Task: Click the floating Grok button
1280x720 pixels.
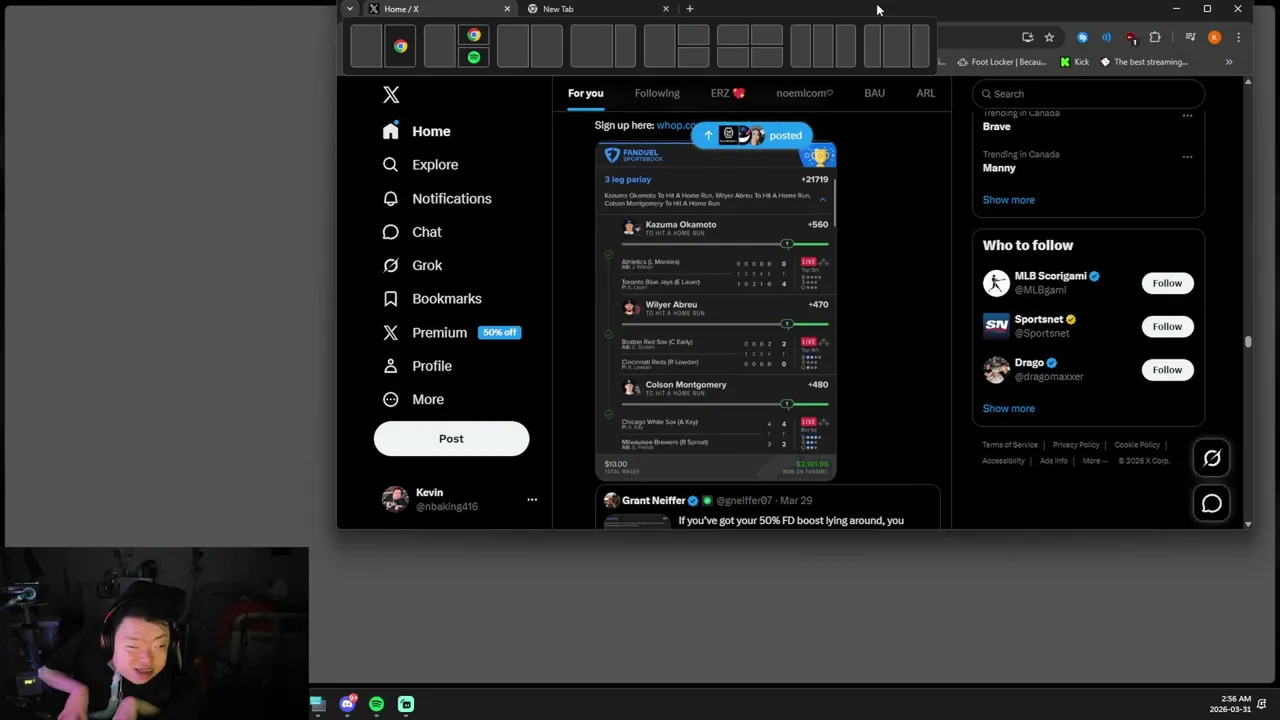Action: pos(1212,458)
